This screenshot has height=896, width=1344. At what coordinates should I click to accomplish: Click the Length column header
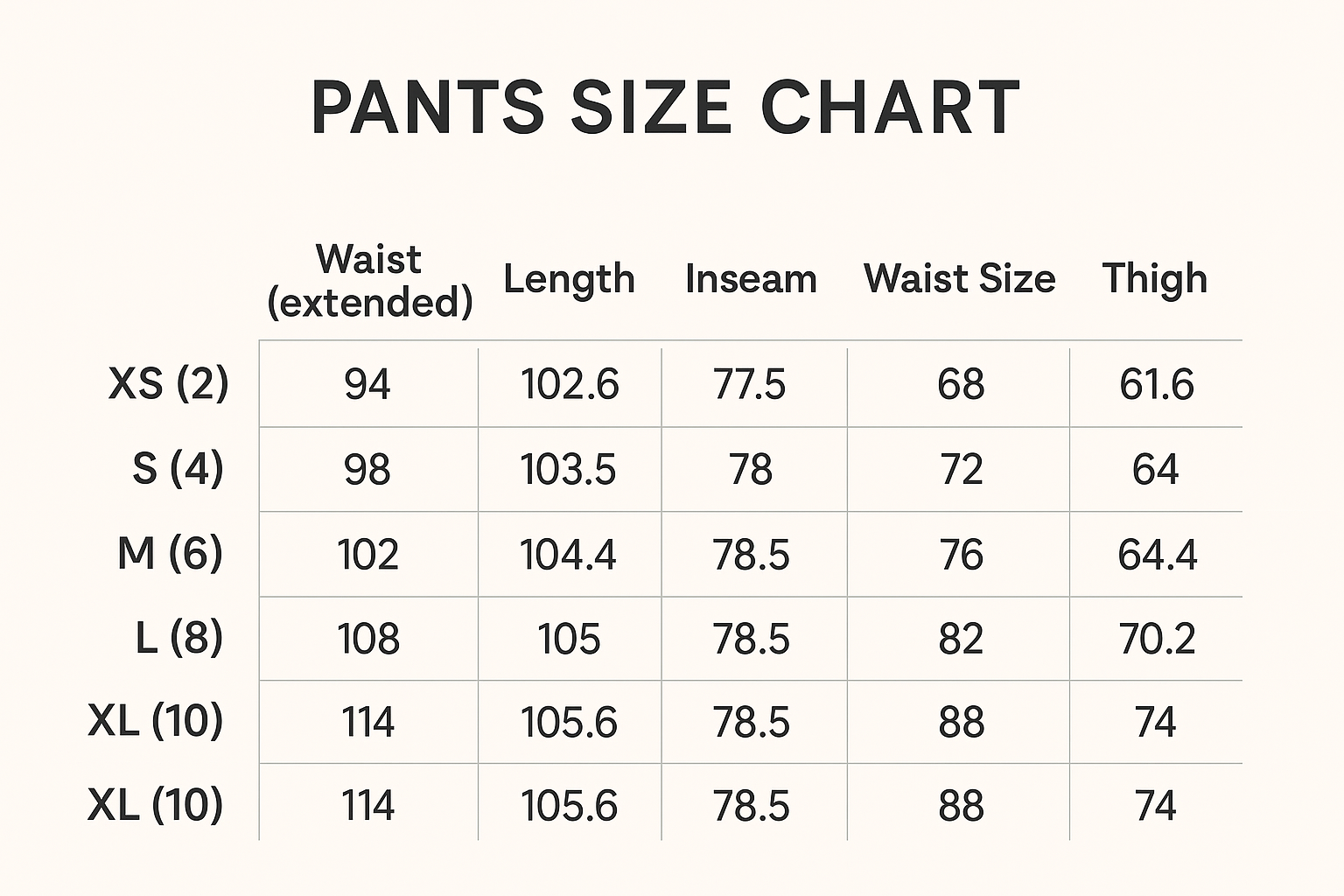tap(569, 279)
